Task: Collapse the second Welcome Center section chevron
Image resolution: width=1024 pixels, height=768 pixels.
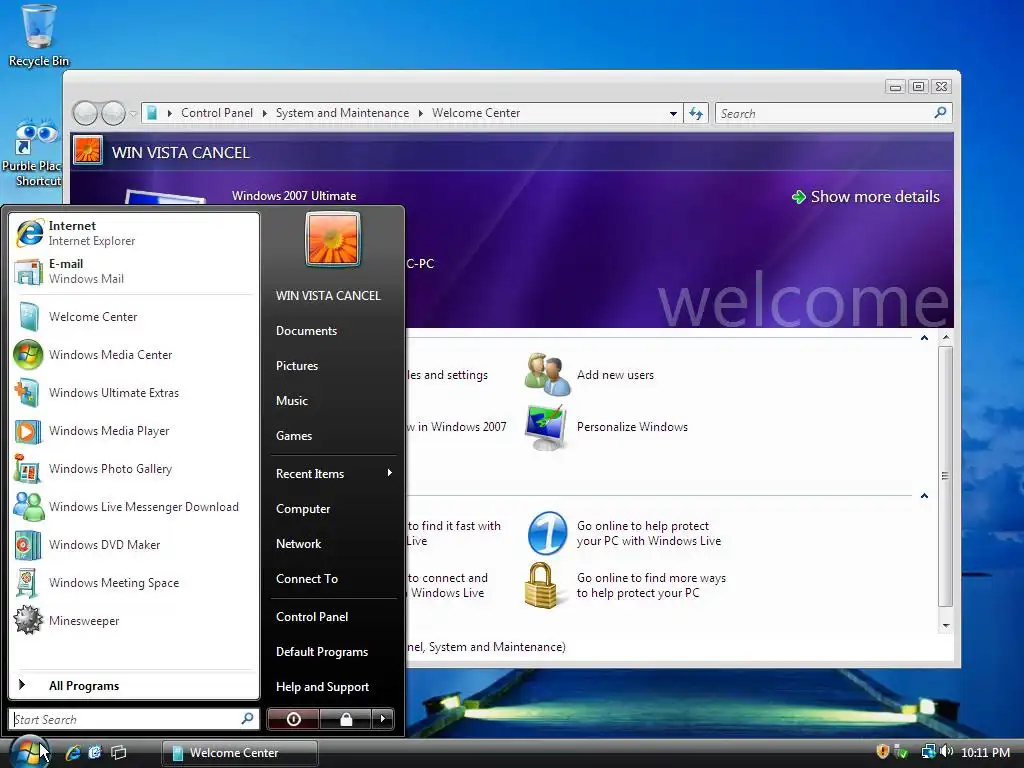Action: click(924, 496)
